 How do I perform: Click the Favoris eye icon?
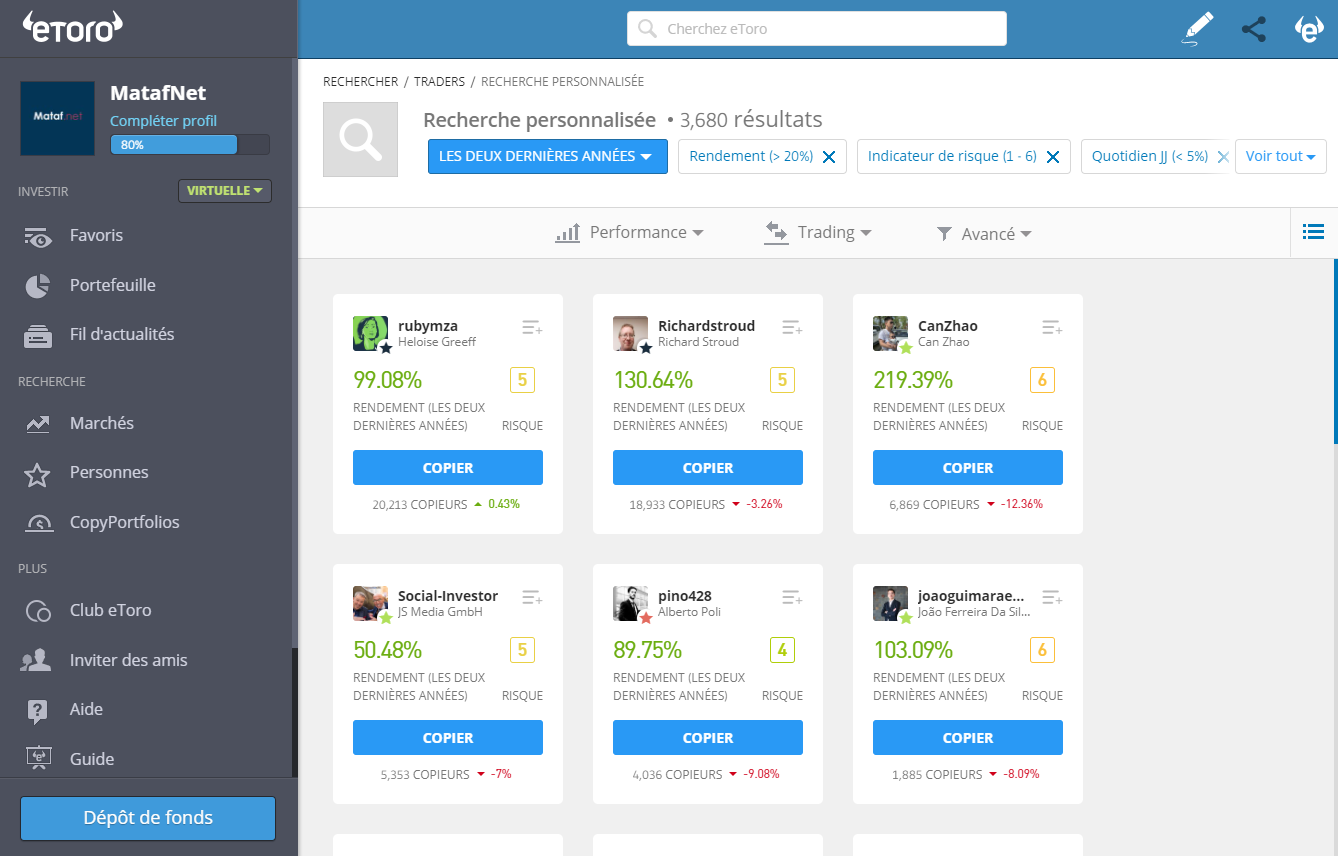[x=38, y=237]
